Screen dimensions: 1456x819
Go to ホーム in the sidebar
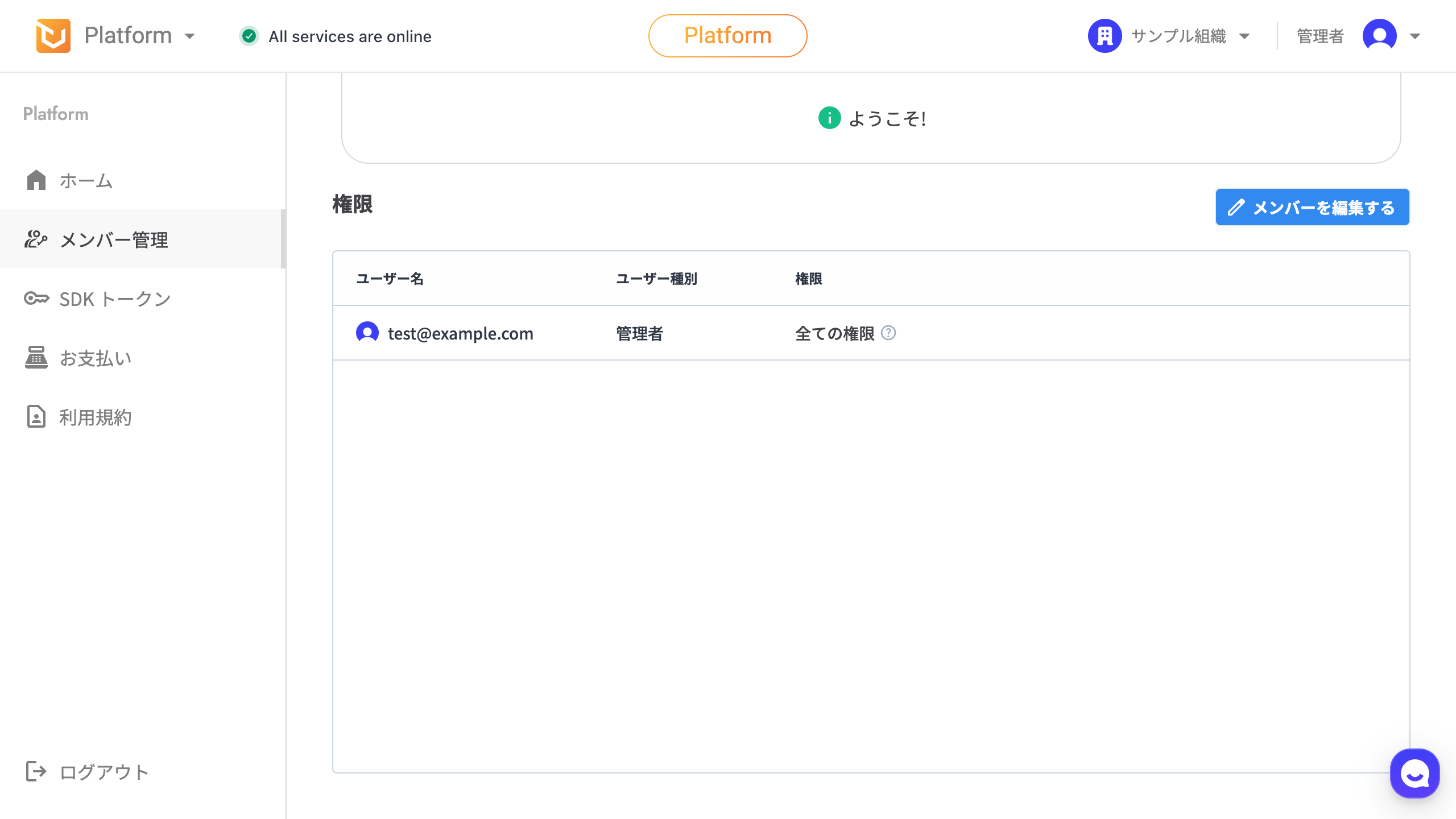tap(86, 180)
